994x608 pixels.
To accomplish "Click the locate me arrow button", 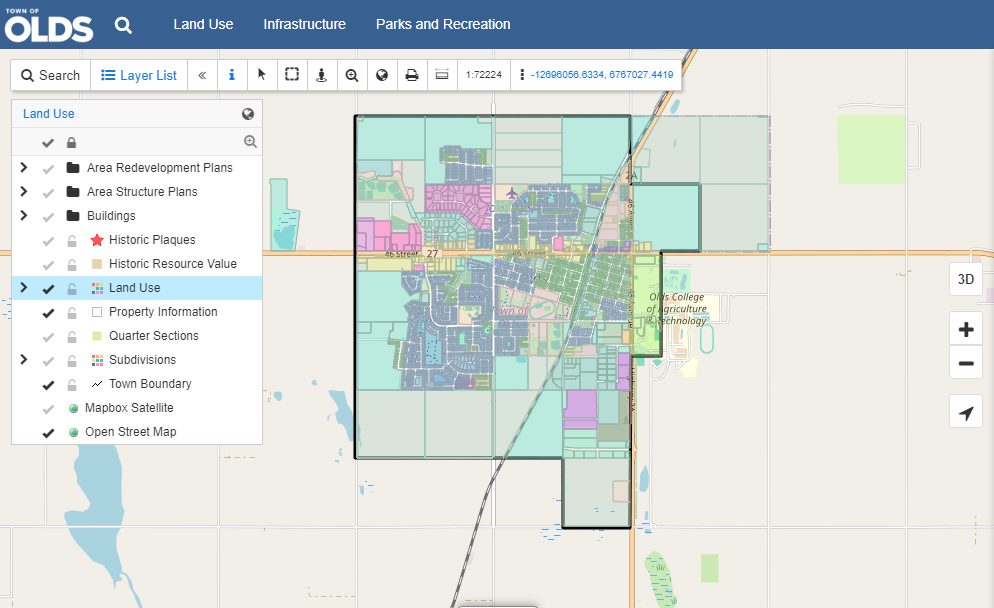I will tap(965, 413).
